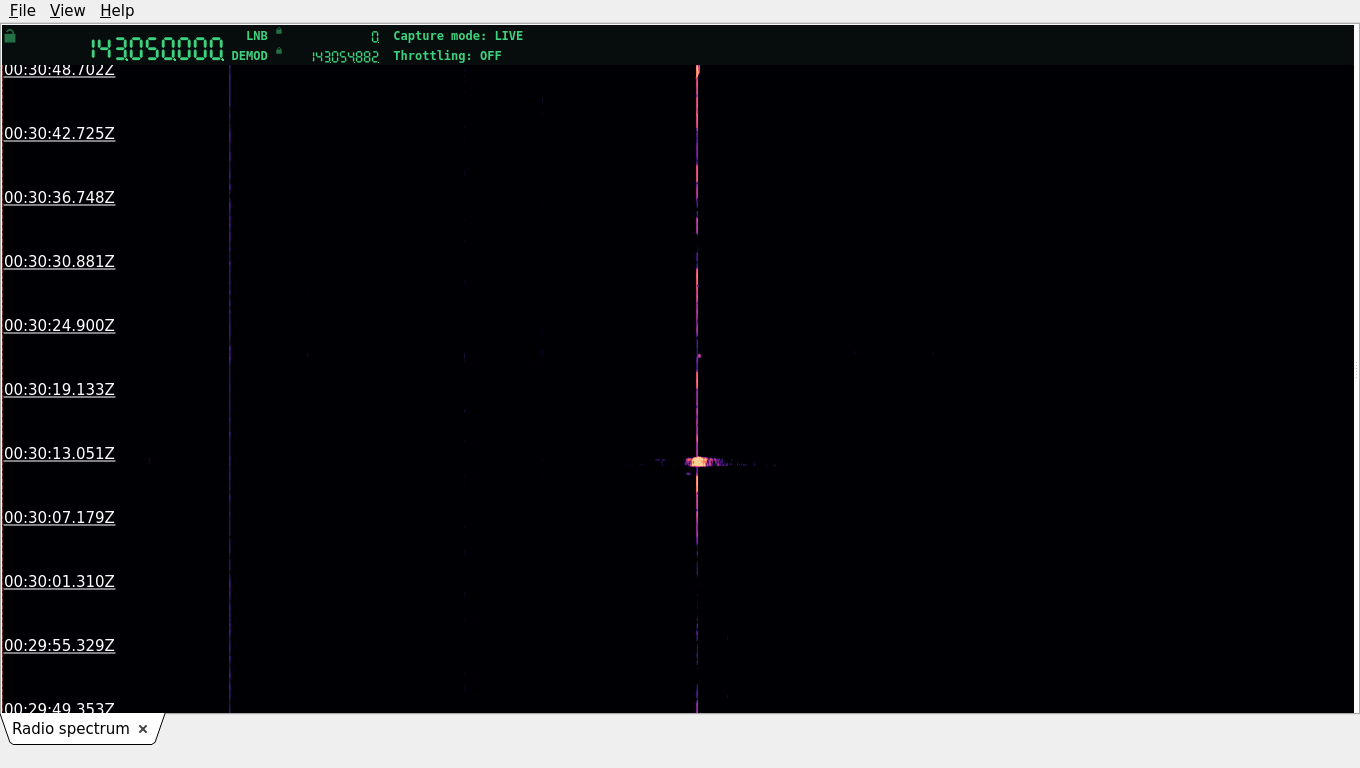Viewport: 1360px width, 768px height.
Task: Open the File menu
Action: click(x=22, y=10)
